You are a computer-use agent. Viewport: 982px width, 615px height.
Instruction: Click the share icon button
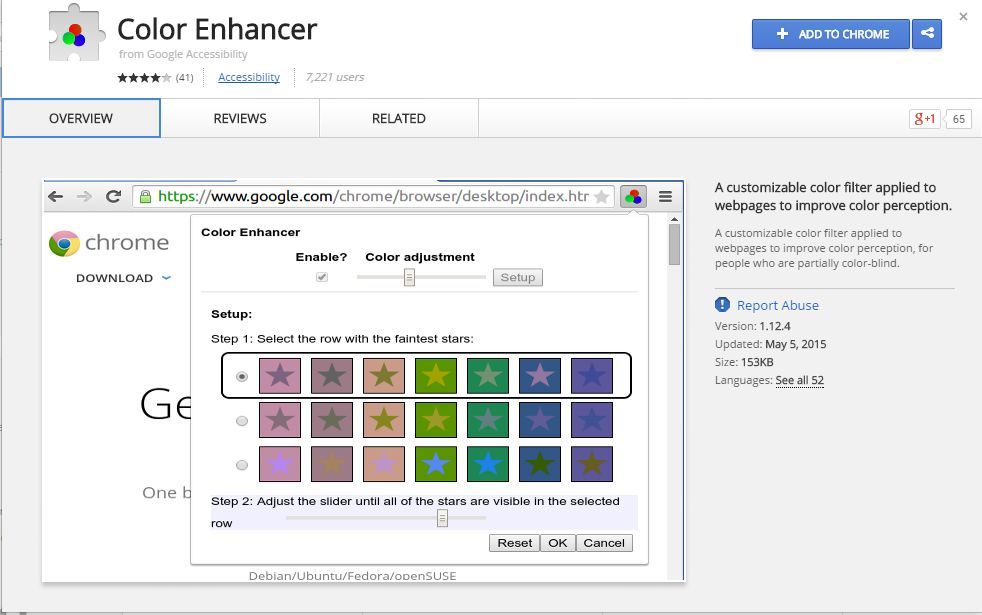[927, 34]
